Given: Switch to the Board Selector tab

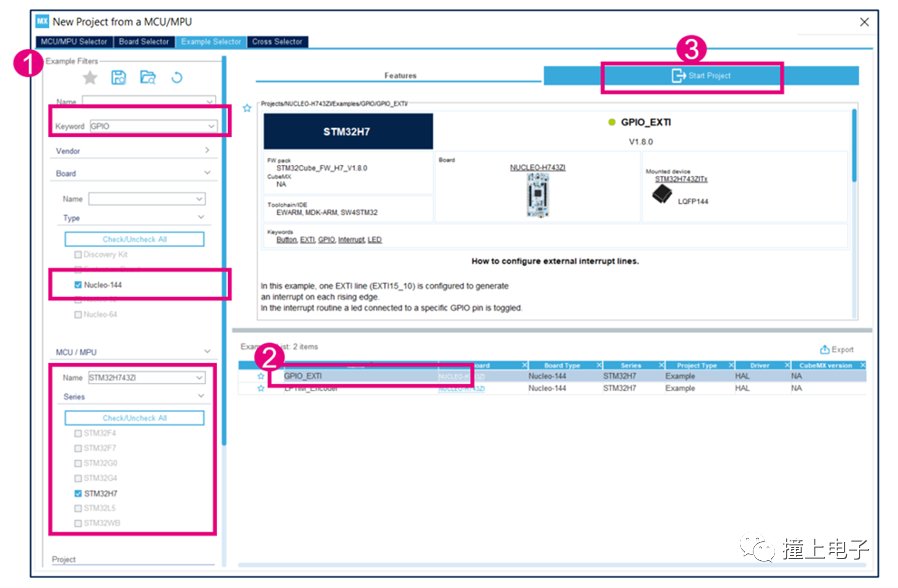Looking at the screenshot, I should tap(144, 42).
